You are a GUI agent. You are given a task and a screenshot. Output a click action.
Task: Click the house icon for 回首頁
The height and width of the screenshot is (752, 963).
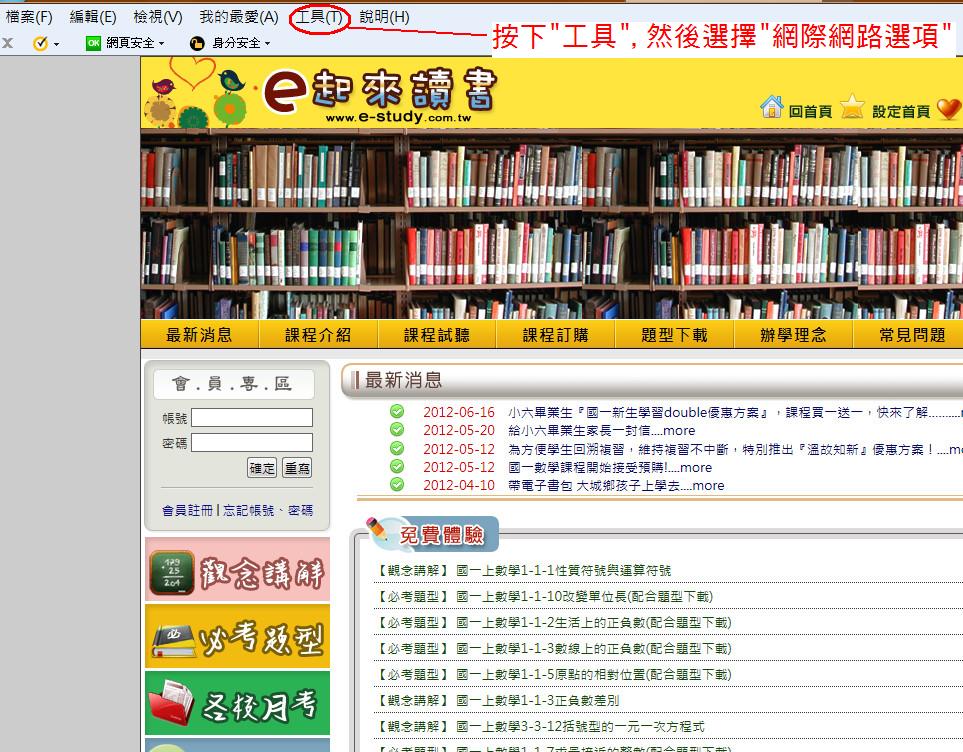[x=771, y=107]
